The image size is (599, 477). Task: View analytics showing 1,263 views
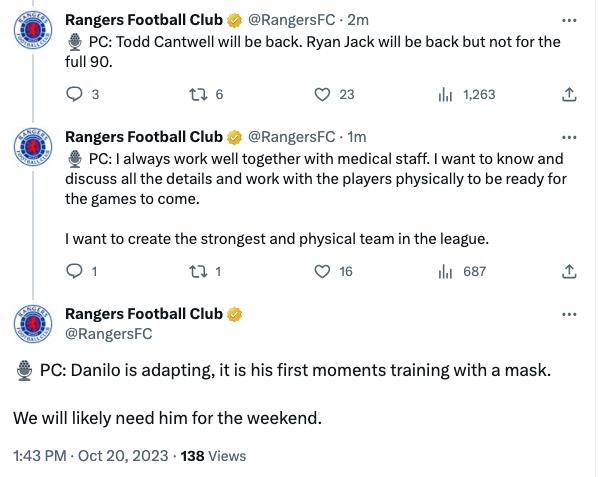pyautogui.click(x=467, y=94)
